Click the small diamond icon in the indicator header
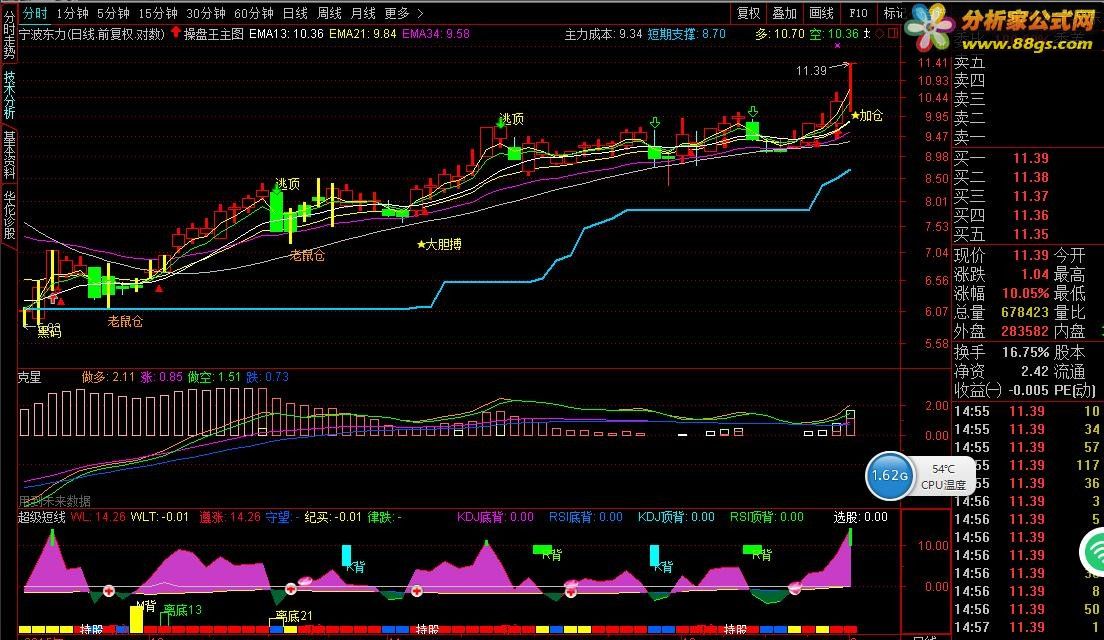This screenshot has height=640, width=1104. pyautogui.click(x=879, y=33)
